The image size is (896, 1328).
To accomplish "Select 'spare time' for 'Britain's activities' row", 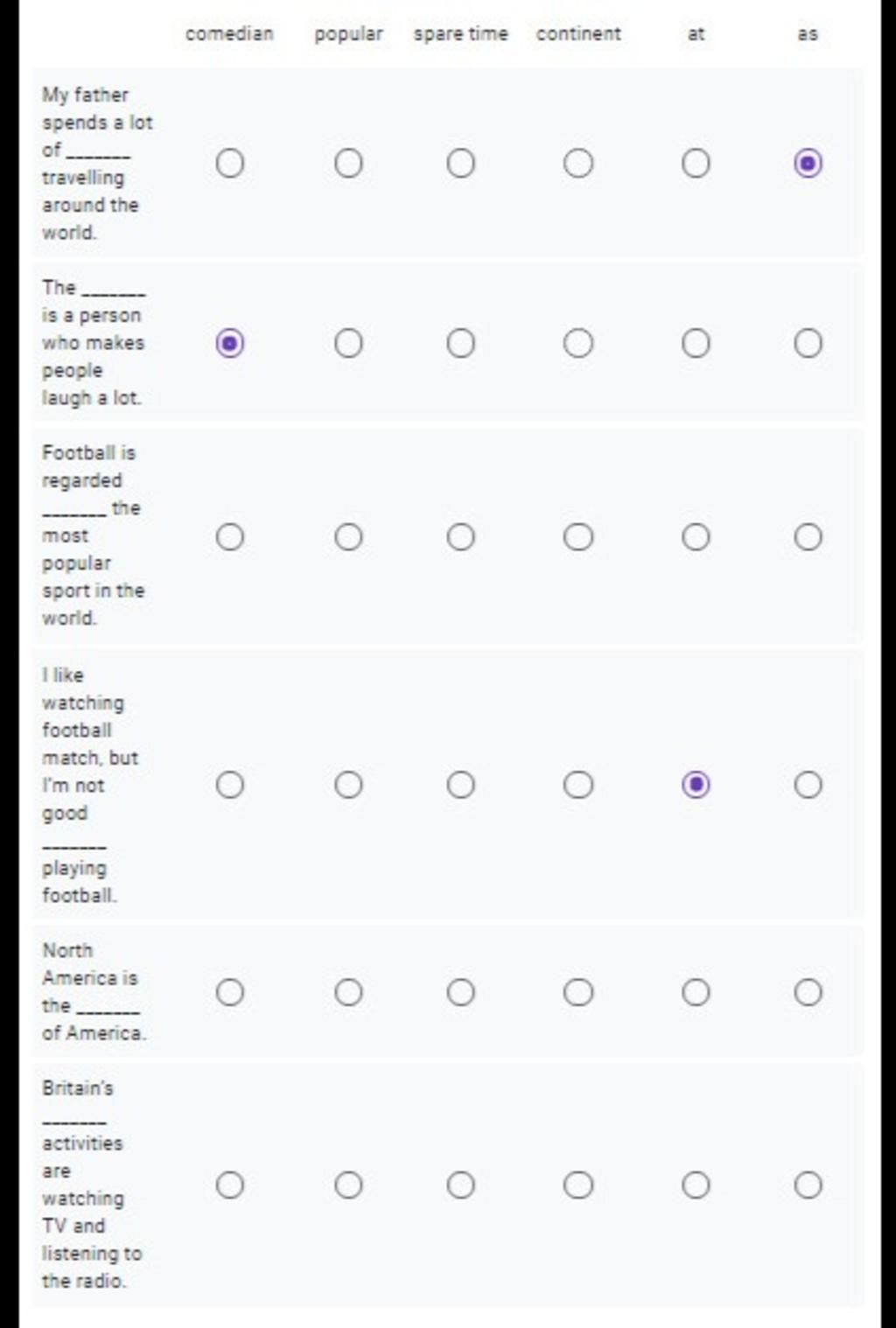I will (460, 1185).
